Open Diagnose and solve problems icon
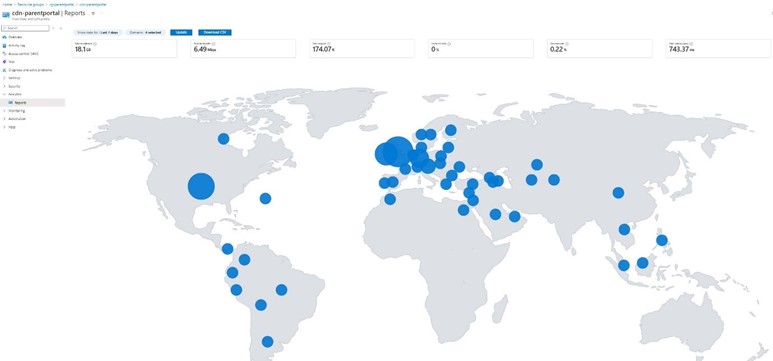 tap(4, 70)
